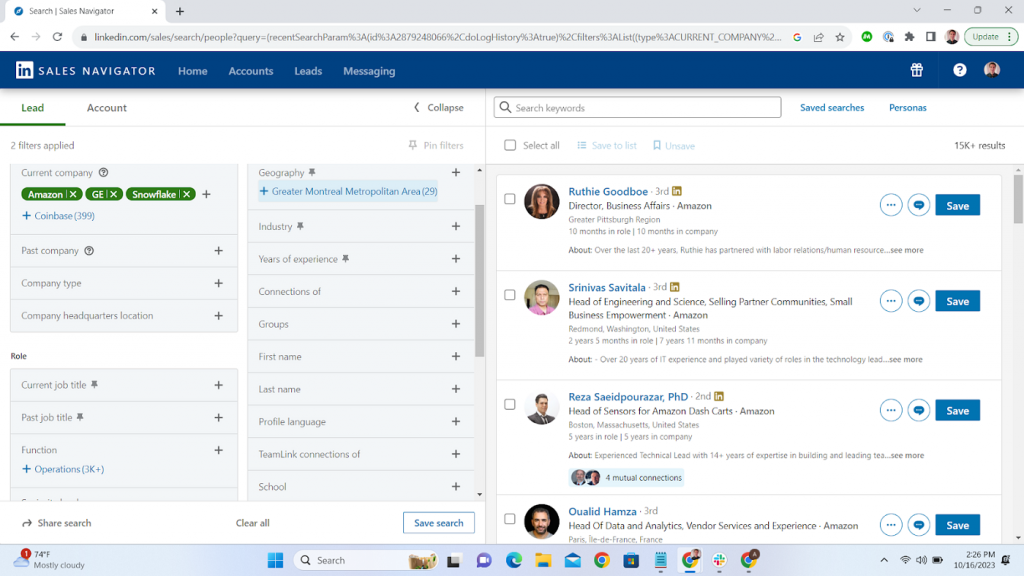Viewport: 1024px width, 576px height.
Task: Click the Save search button
Action: click(x=438, y=522)
